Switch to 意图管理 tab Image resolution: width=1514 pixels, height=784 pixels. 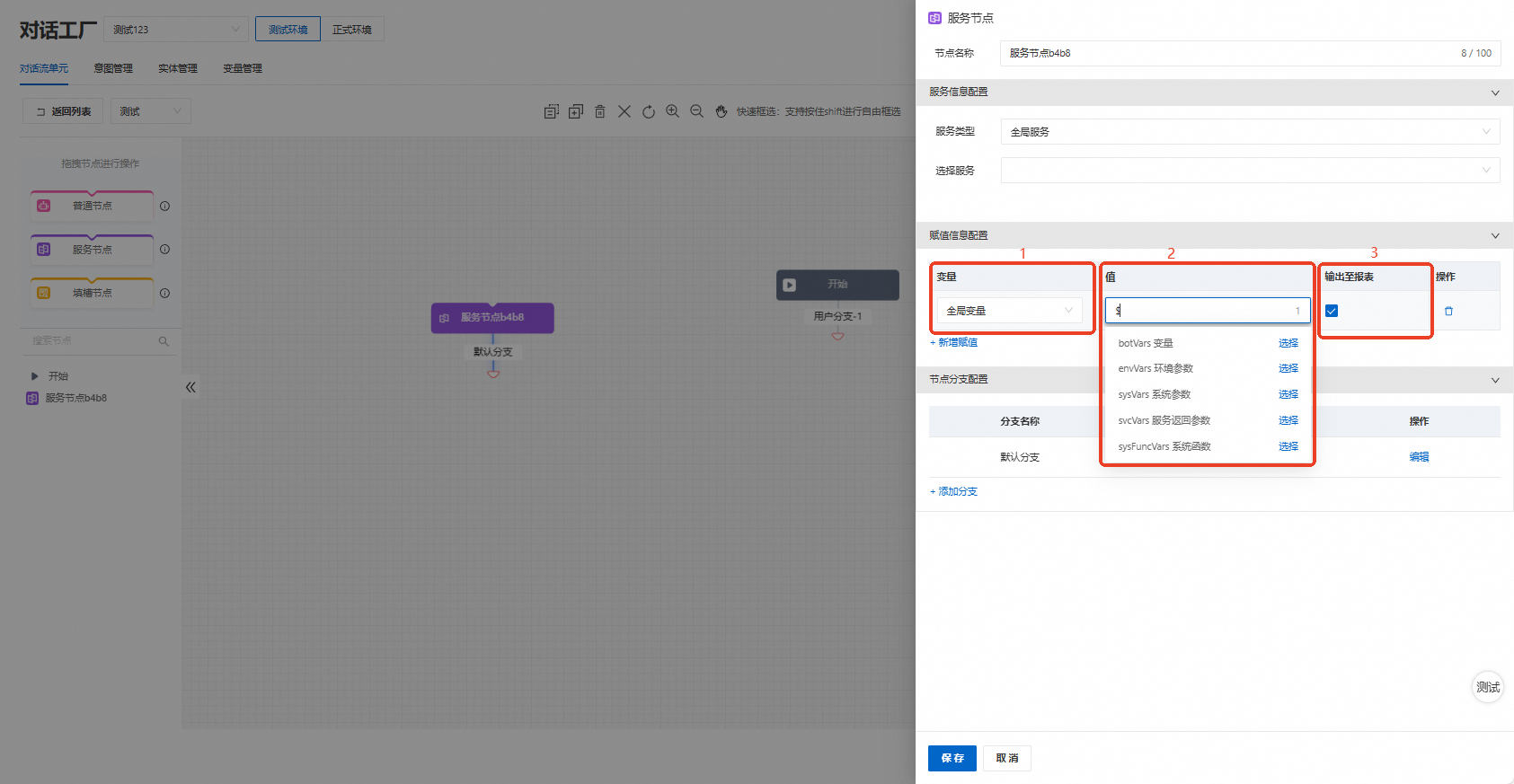(113, 68)
